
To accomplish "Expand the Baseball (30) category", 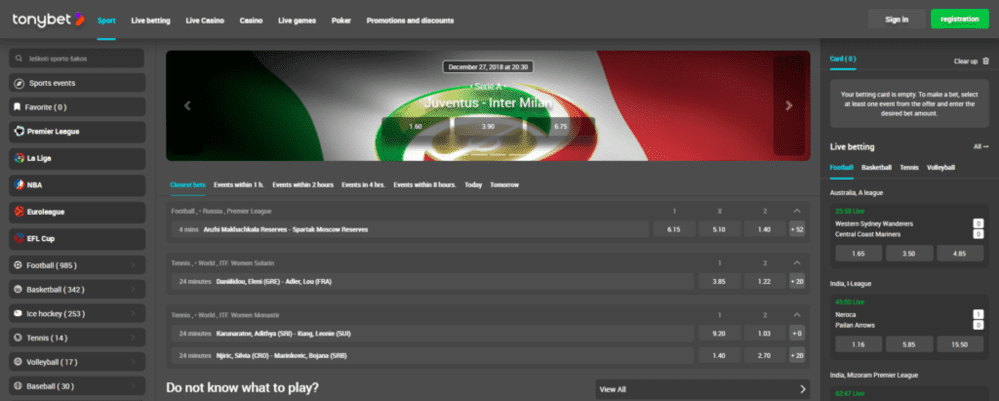I will 133,386.
